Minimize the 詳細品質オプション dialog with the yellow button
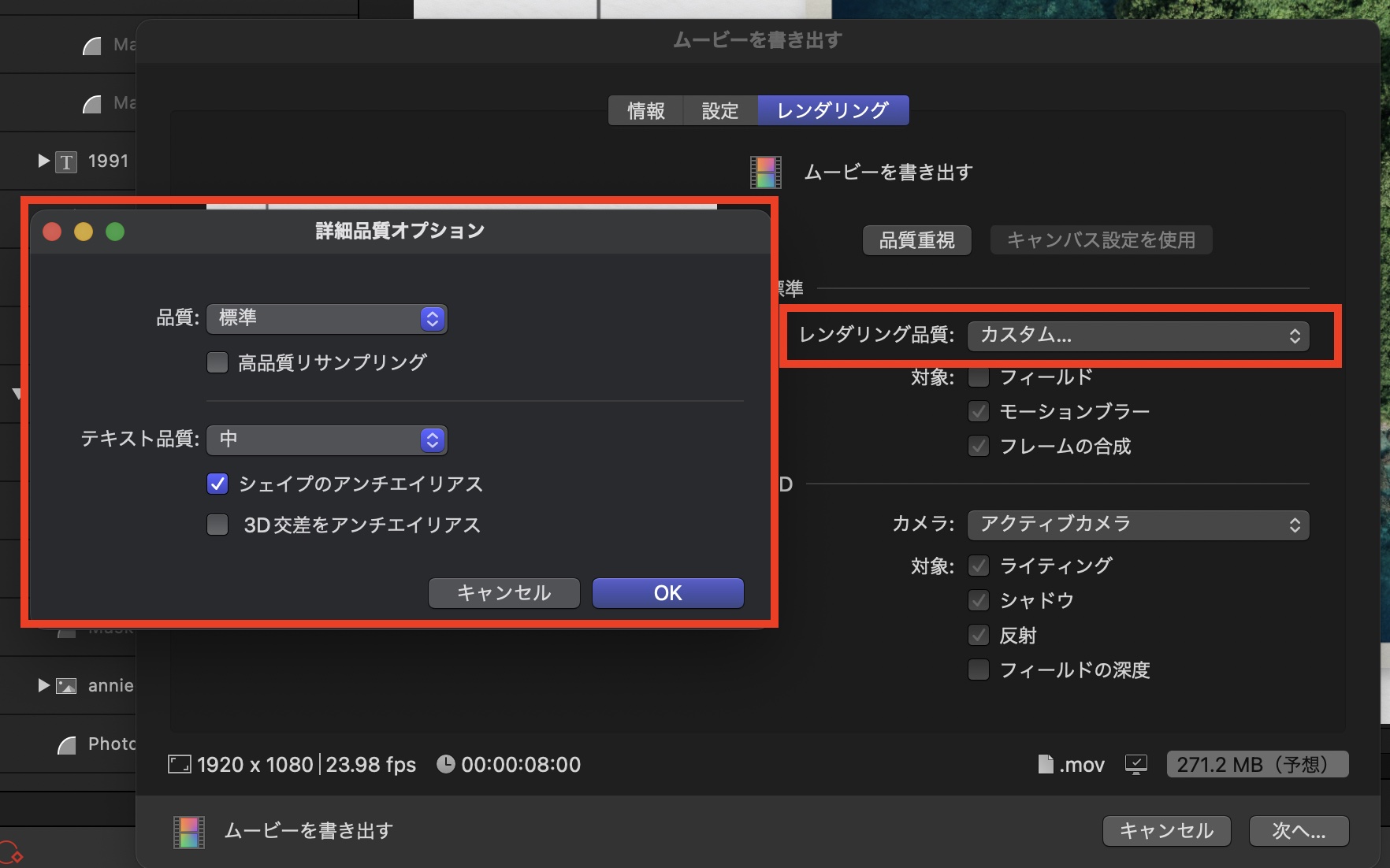1390x868 pixels. click(84, 232)
